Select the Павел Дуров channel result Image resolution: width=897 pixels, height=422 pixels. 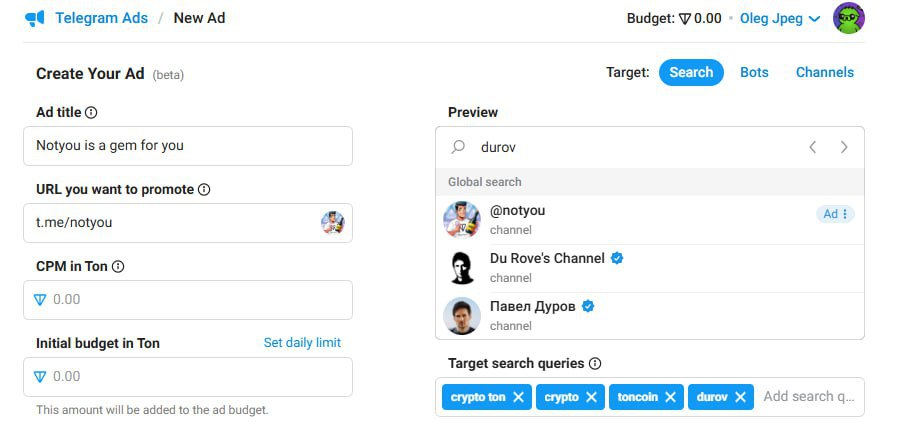point(650,316)
